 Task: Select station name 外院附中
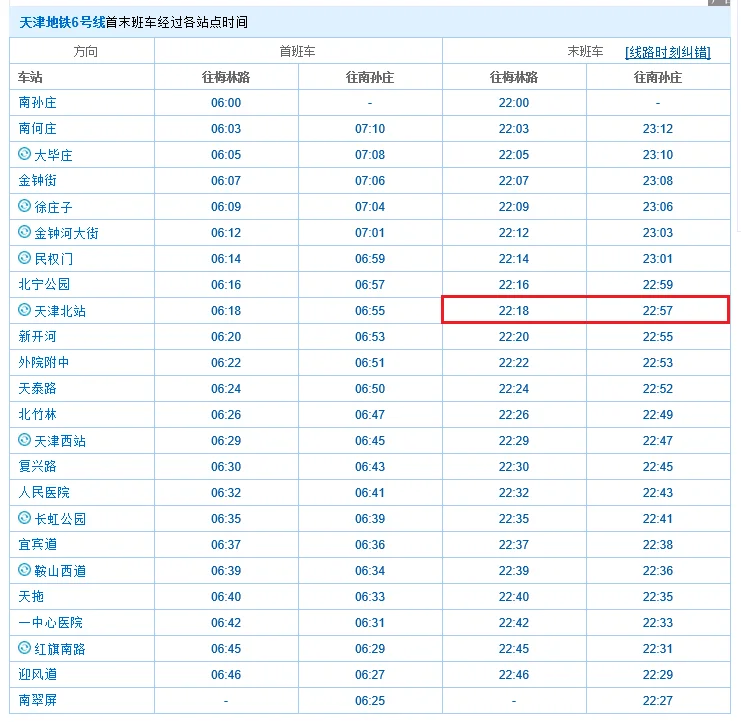pyautogui.click(x=43, y=362)
